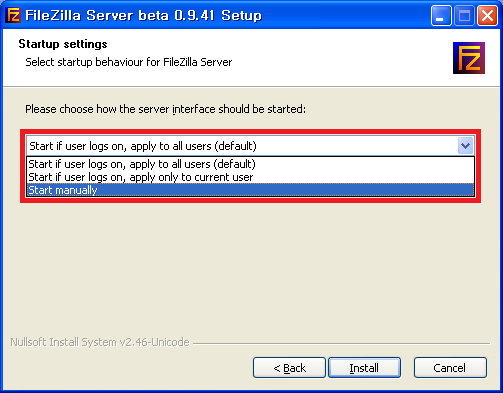
Task: Click the FileZilla logo in the header
Action: (x=469, y=58)
